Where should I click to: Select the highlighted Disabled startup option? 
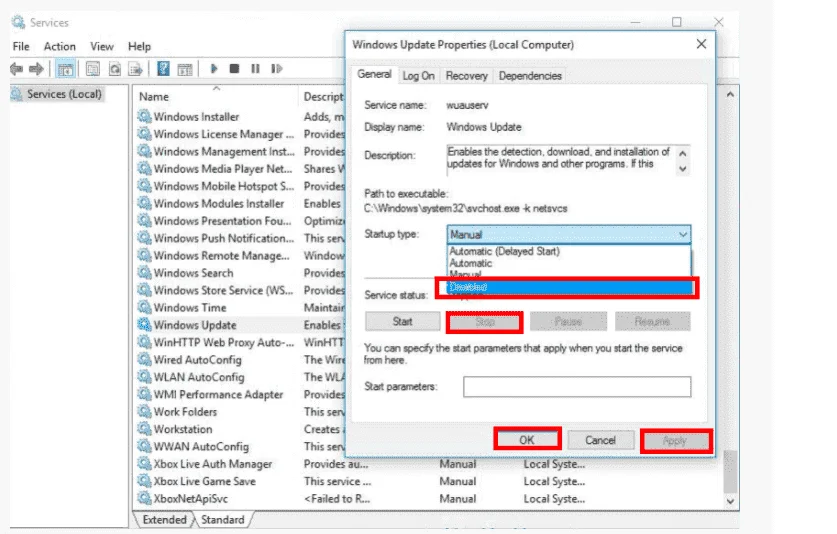568,287
